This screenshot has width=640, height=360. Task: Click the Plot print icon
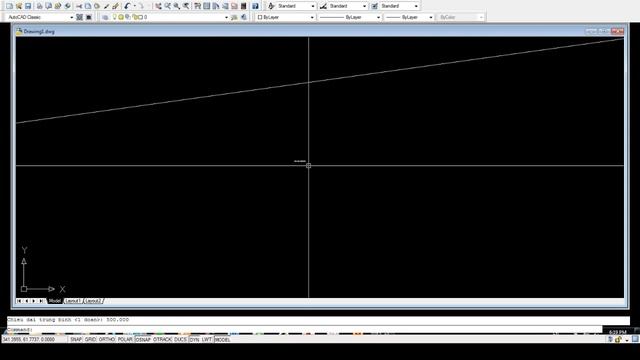click(40, 6)
